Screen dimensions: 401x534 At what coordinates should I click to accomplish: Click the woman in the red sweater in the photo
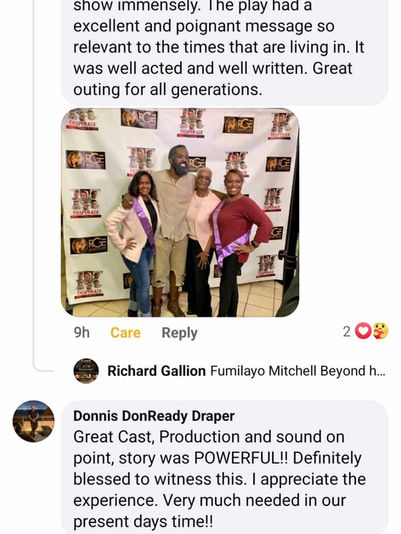pyautogui.click(x=240, y=242)
